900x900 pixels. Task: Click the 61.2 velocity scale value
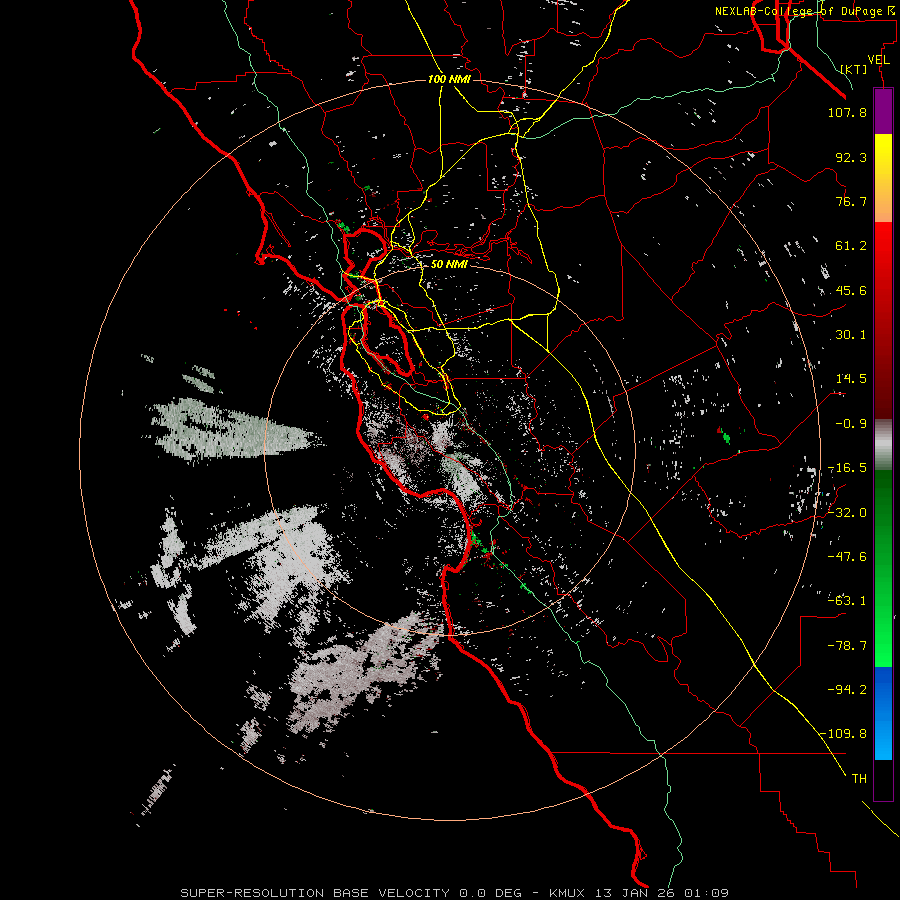click(x=851, y=246)
